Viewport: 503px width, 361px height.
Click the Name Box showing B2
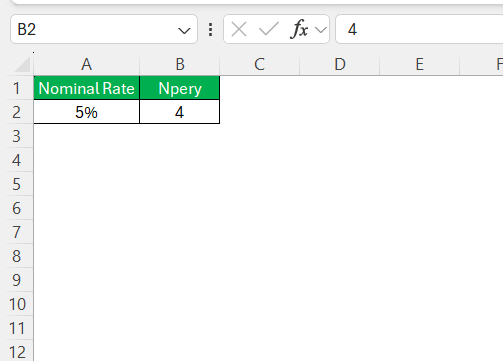coord(104,29)
